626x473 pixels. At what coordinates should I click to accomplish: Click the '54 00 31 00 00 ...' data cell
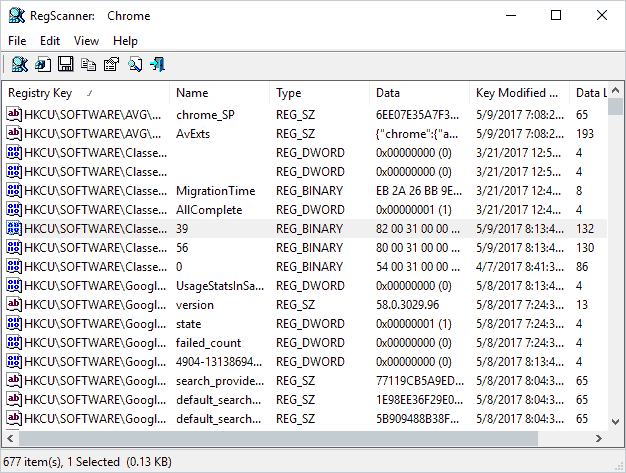click(x=418, y=267)
